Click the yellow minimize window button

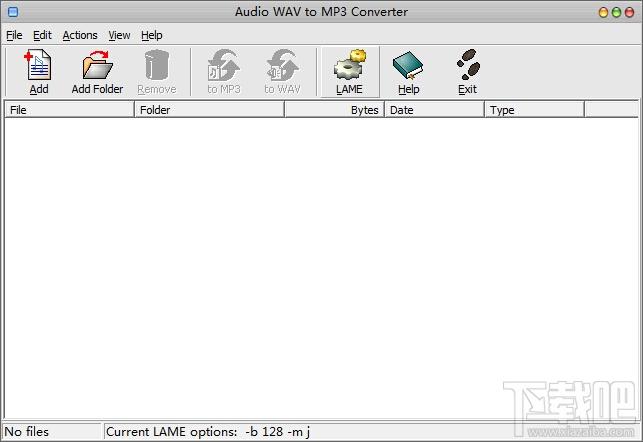click(x=603, y=12)
